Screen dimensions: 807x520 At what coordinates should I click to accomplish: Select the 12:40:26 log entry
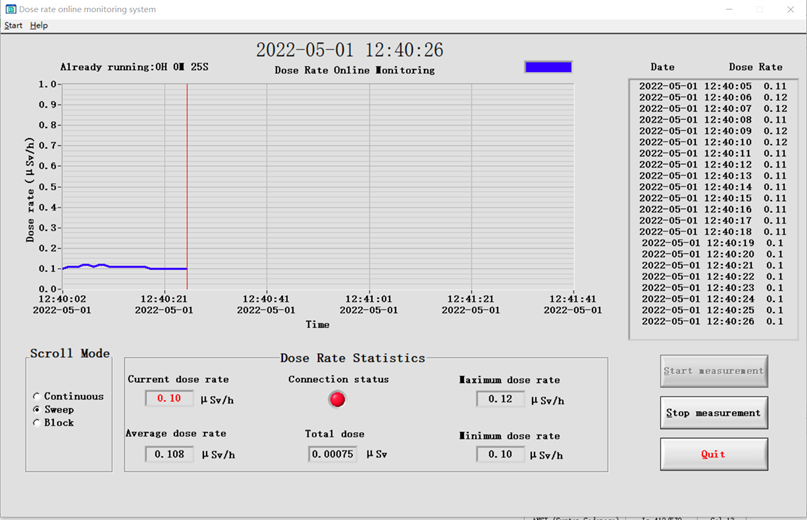tap(712, 321)
